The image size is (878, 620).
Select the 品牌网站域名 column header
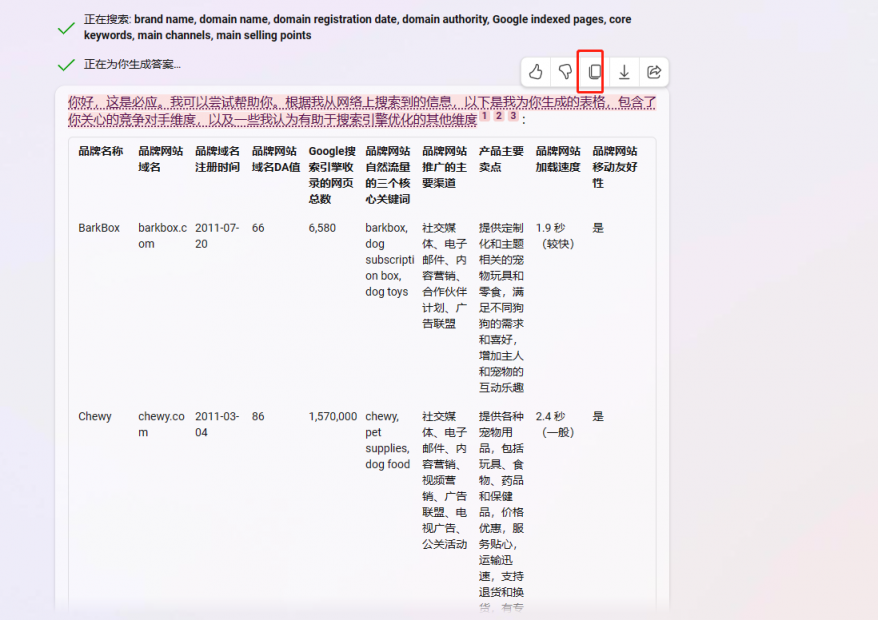161,159
